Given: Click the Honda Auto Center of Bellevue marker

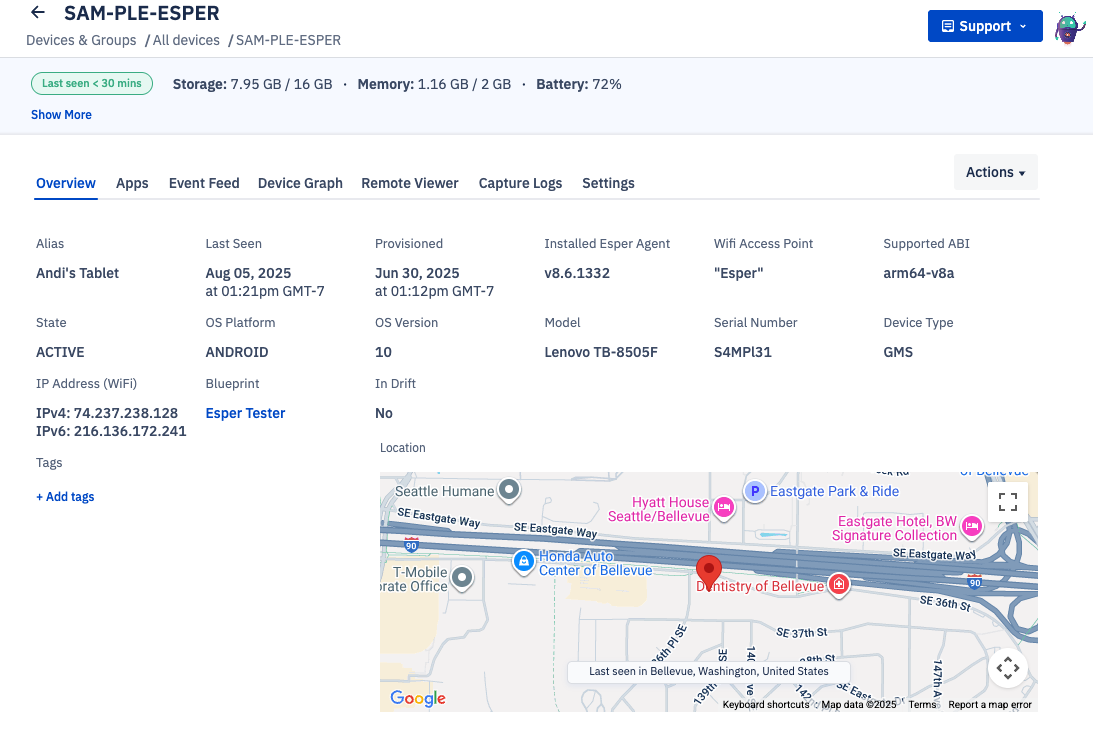Looking at the screenshot, I should point(524,562).
